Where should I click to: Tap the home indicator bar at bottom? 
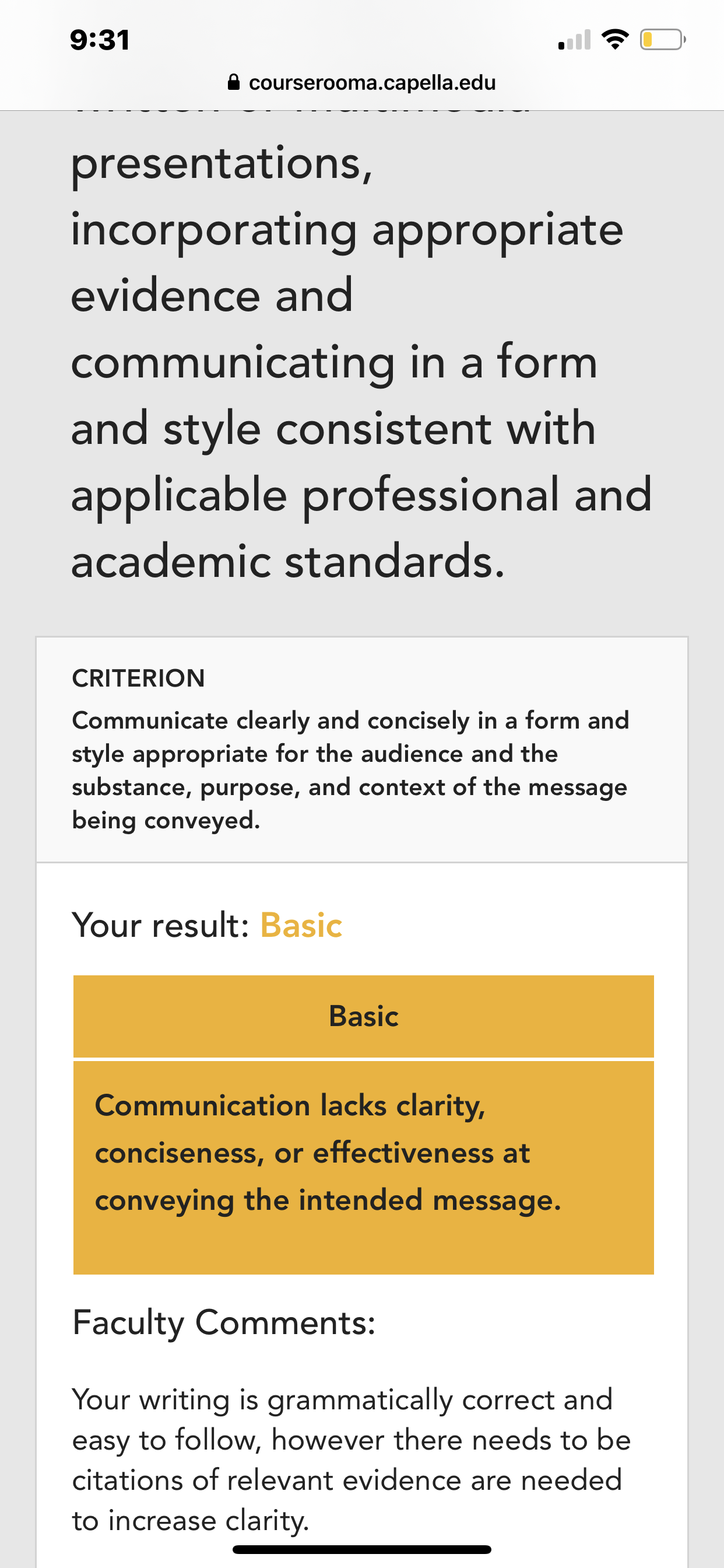362,1549
